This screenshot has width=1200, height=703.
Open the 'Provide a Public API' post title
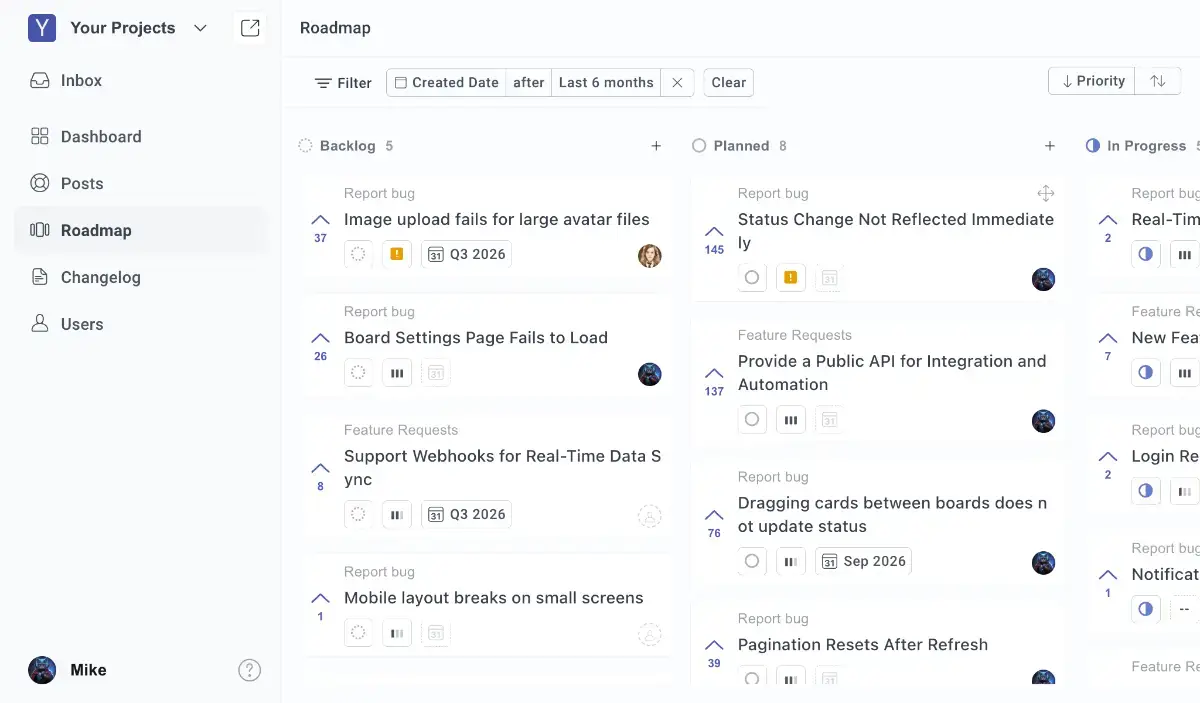(x=892, y=373)
